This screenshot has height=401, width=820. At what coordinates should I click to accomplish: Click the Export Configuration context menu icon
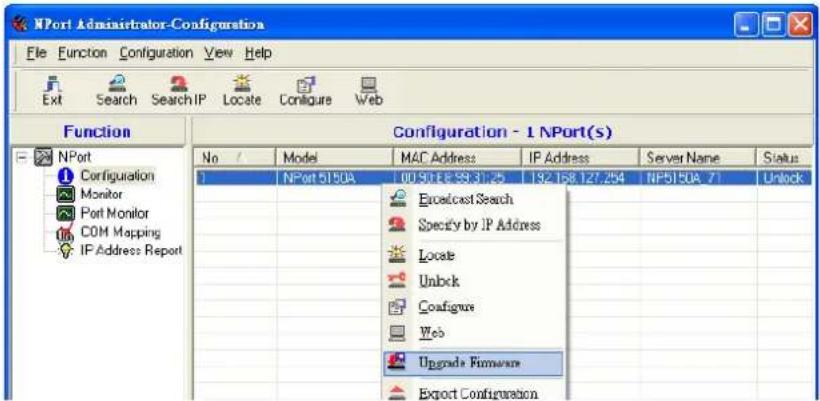[x=398, y=393]
